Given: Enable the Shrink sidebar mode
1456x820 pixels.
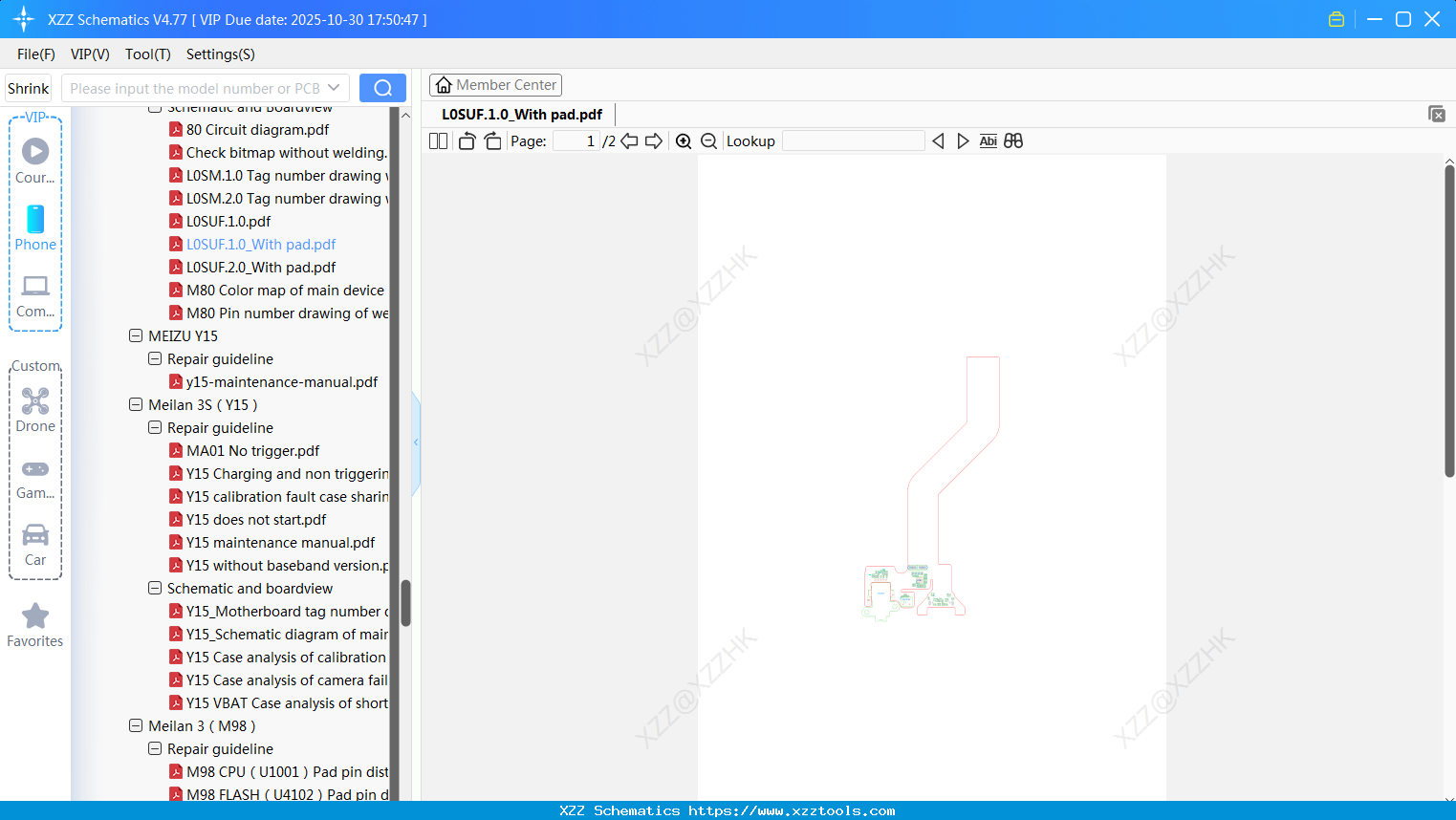Looking at the screenshot, I should pyautogui.click(x=28, y=87).
